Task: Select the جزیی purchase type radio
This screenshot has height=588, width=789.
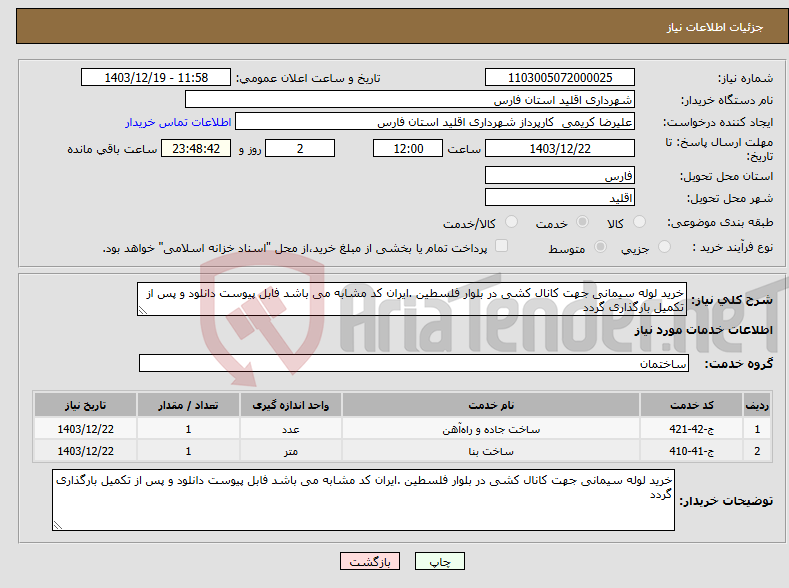Action: tap(664, 246)
